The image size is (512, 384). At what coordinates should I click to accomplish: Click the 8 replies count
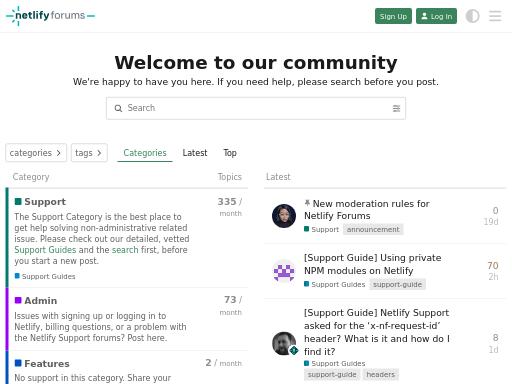tap(495, 338)
